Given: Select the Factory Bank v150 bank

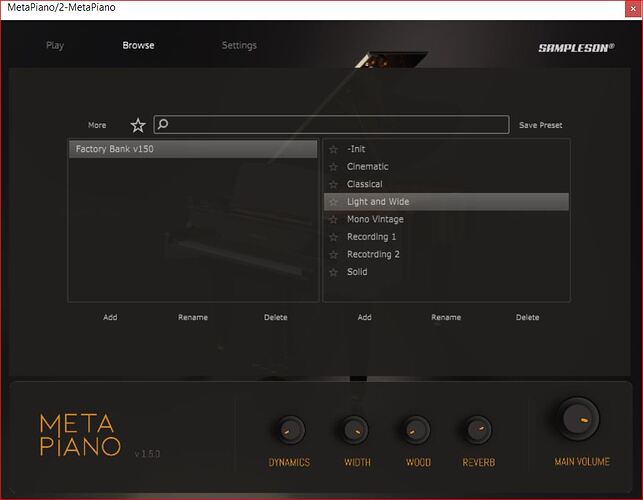Looking at the screenshot, I should click(193, 149).
